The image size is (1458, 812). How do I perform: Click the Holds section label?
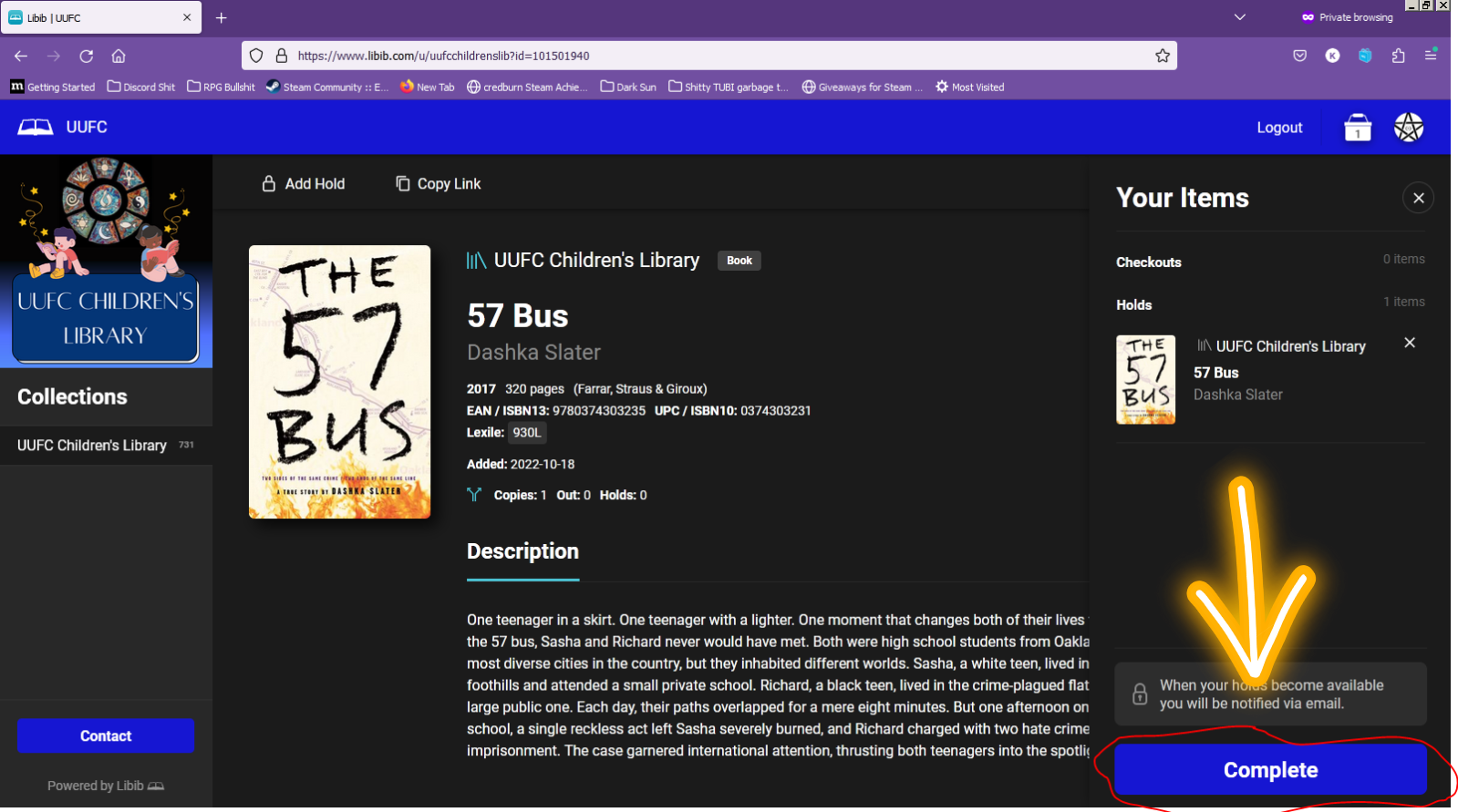[x=1133, y=305]
